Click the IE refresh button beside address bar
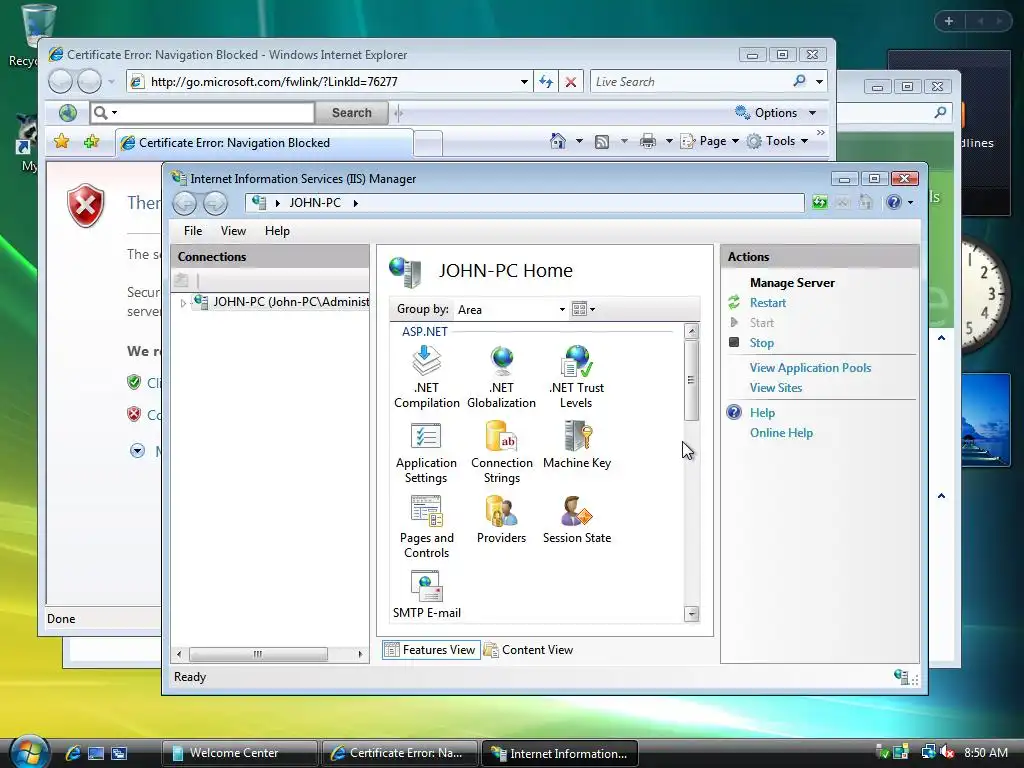 click(546, 82)
